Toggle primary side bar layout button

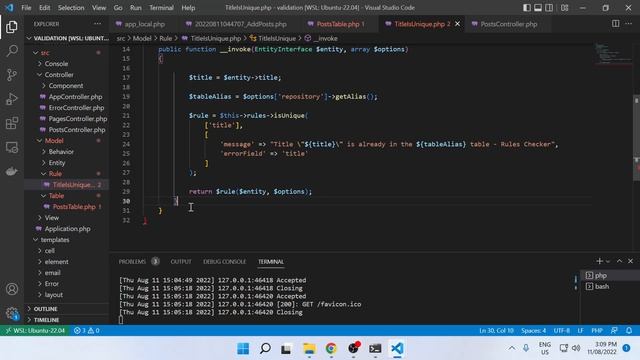pyautogui.click(x=527, y=8)
